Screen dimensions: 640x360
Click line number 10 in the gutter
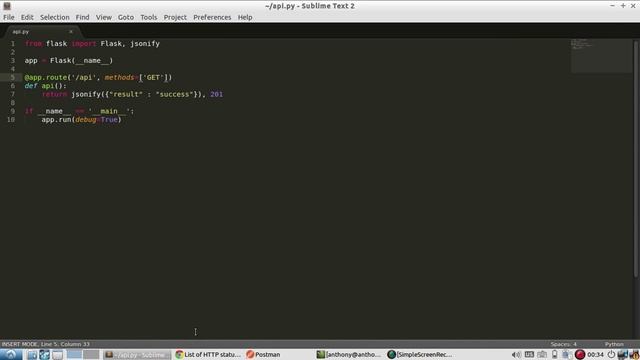11,120
